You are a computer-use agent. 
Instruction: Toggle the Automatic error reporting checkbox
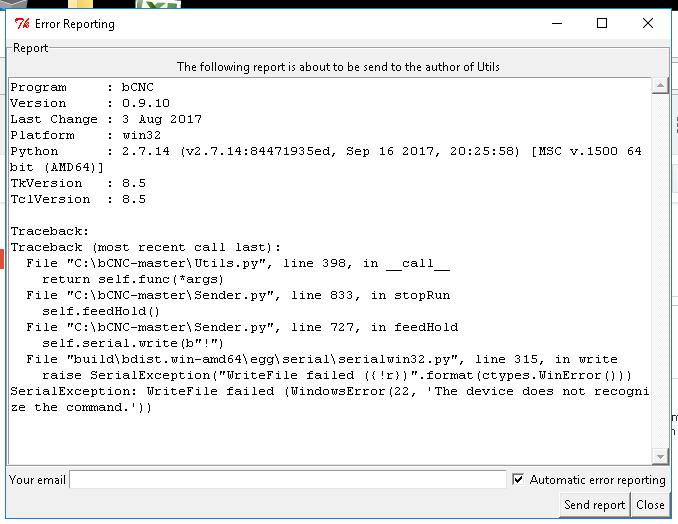point(518,479)
